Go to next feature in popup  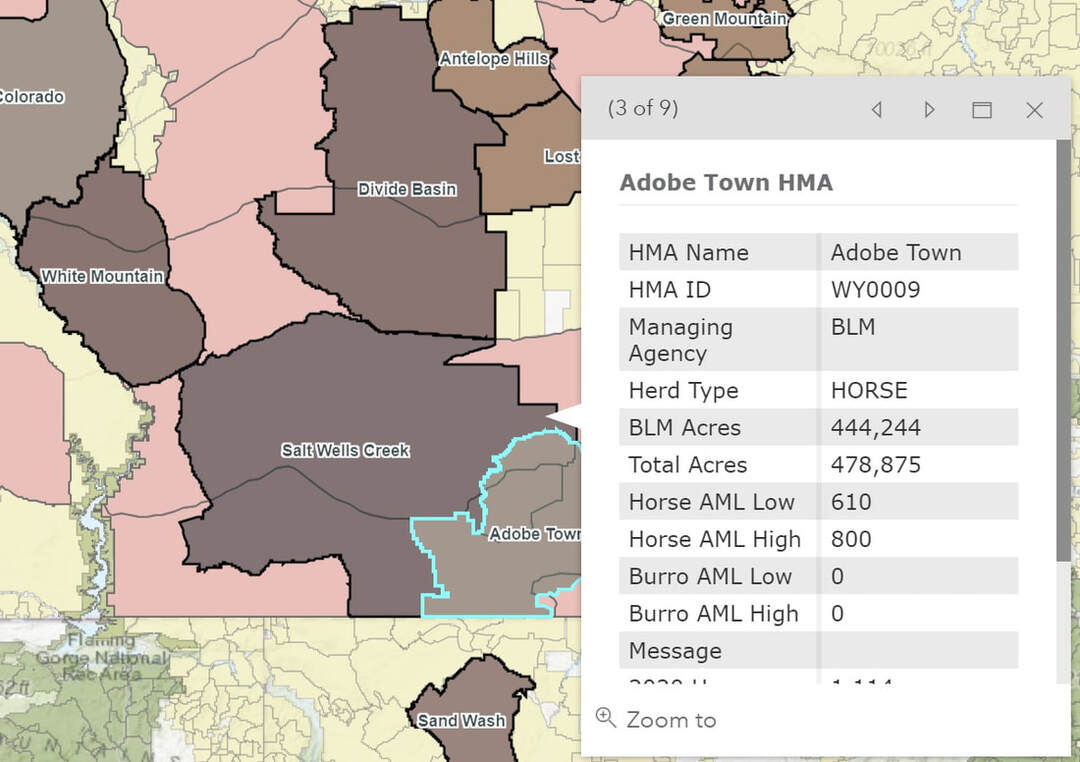[x=929, y=110]
